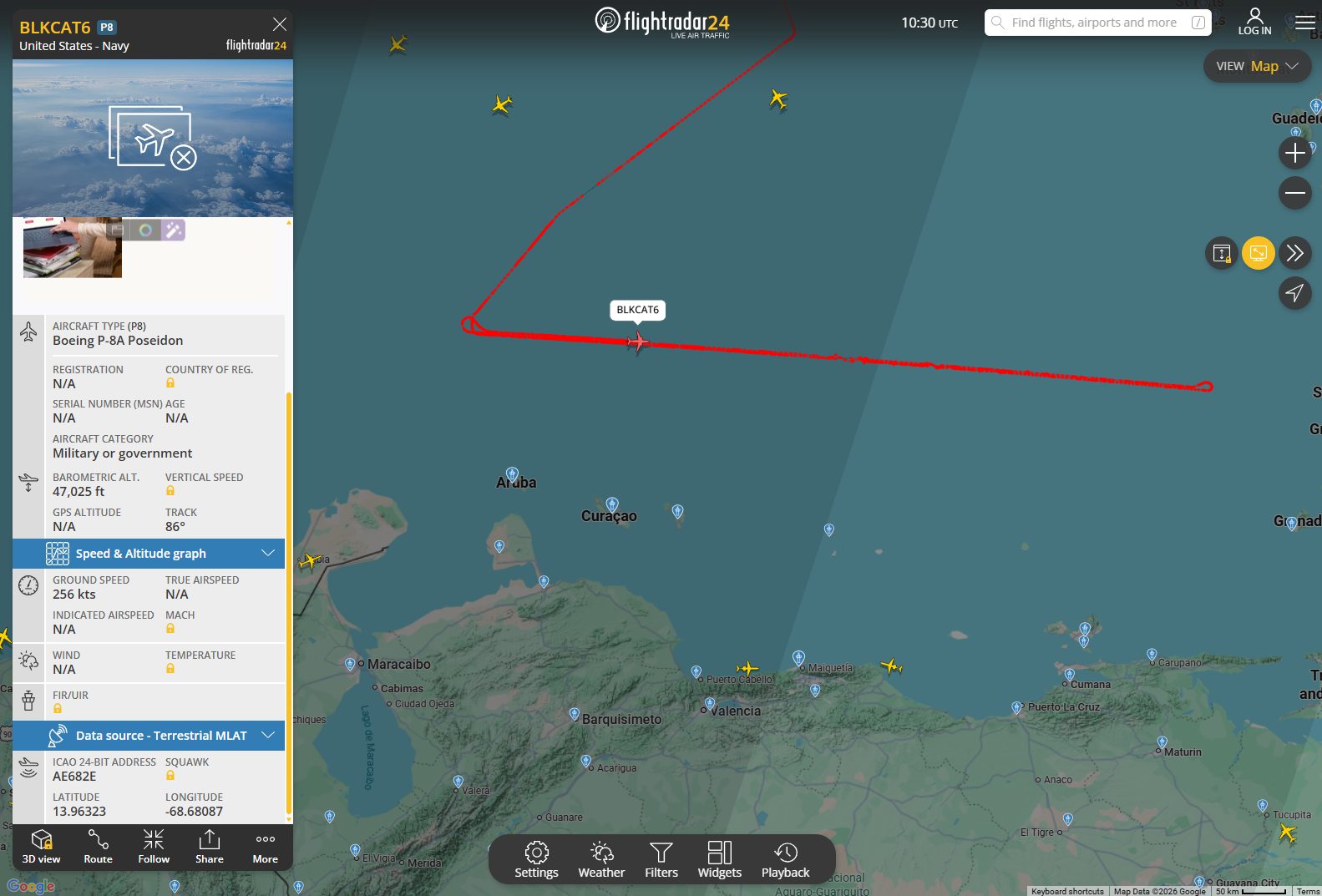1322x896 pixels.
Task: Collapse the Speed & Altitude graph section
Action: [268, 554]
